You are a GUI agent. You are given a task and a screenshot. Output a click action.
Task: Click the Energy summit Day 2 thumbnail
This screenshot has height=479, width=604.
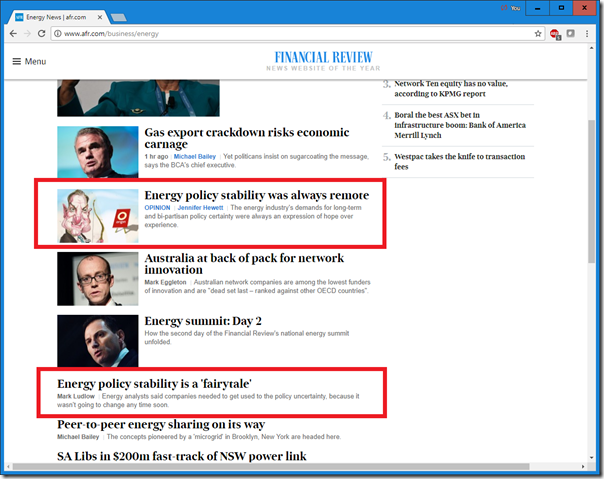coord(98,341)
